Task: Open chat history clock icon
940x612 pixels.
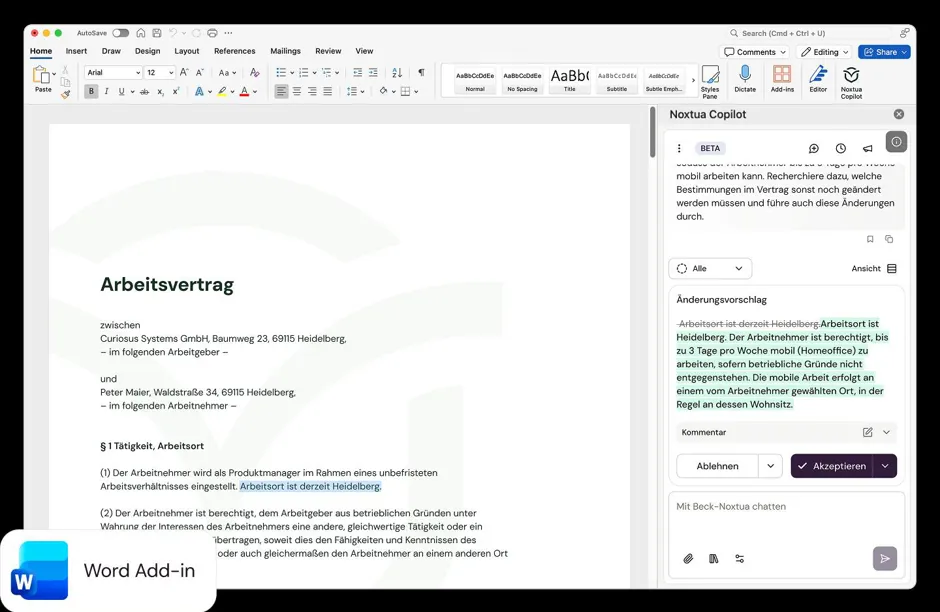Action: (x=841, y=148)
